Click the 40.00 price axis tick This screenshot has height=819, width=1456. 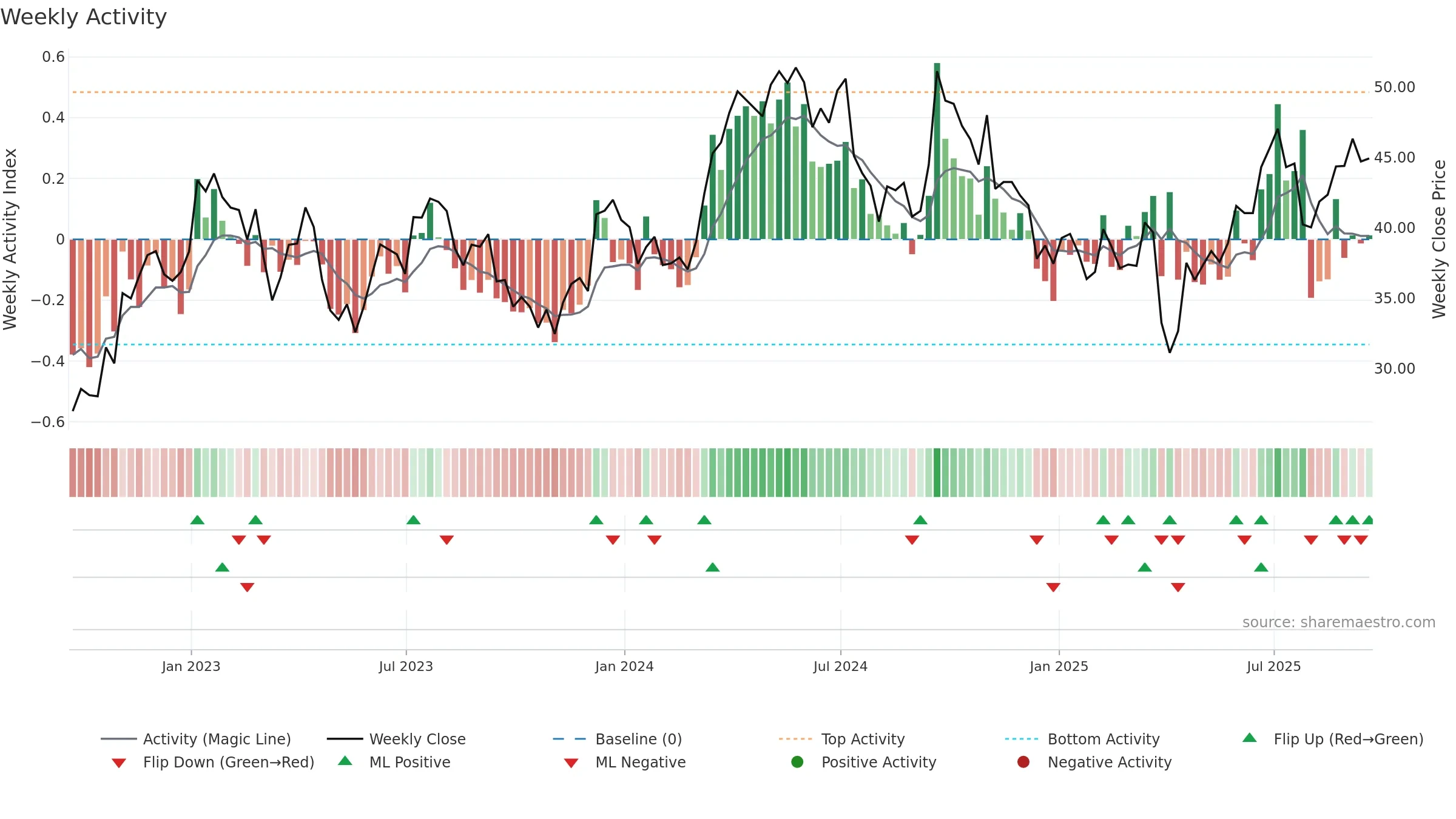(x=1395, y=228)
